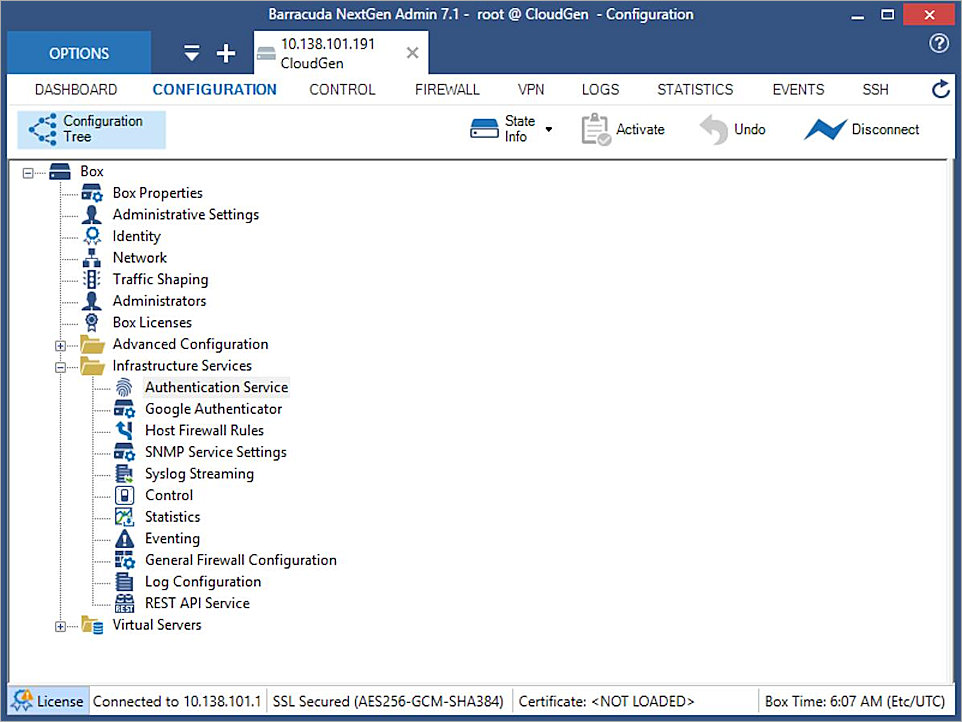Select Authentication Service in the tree
962x722 pixels.
tap(216, 387)
